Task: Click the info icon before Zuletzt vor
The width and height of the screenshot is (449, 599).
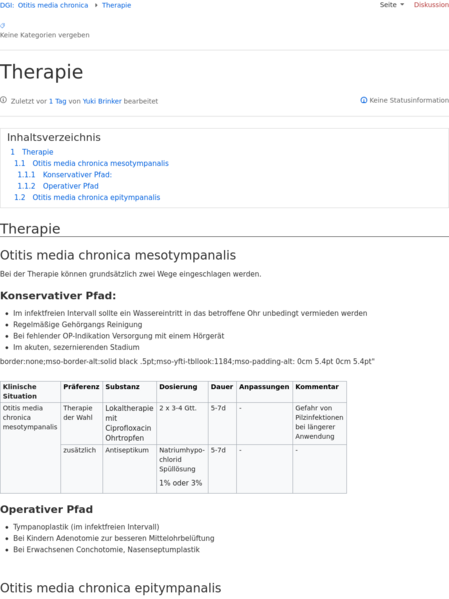Action: click(3, 100)
